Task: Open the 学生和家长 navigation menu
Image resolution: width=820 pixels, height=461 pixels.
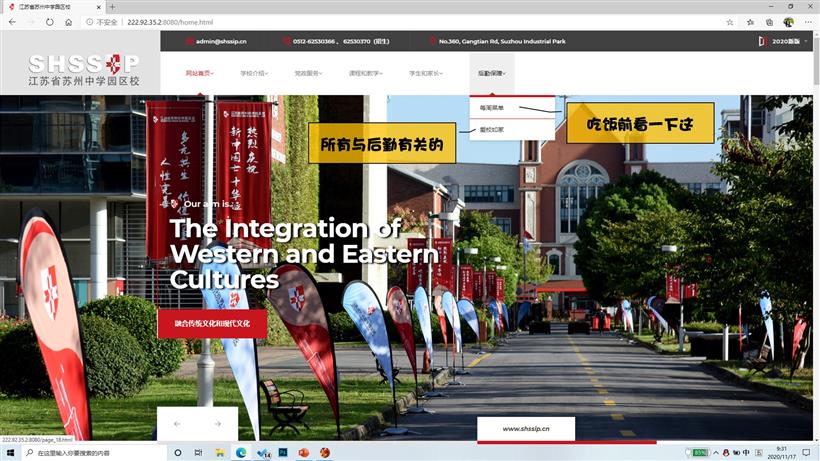Action: [x=426, y=73]
